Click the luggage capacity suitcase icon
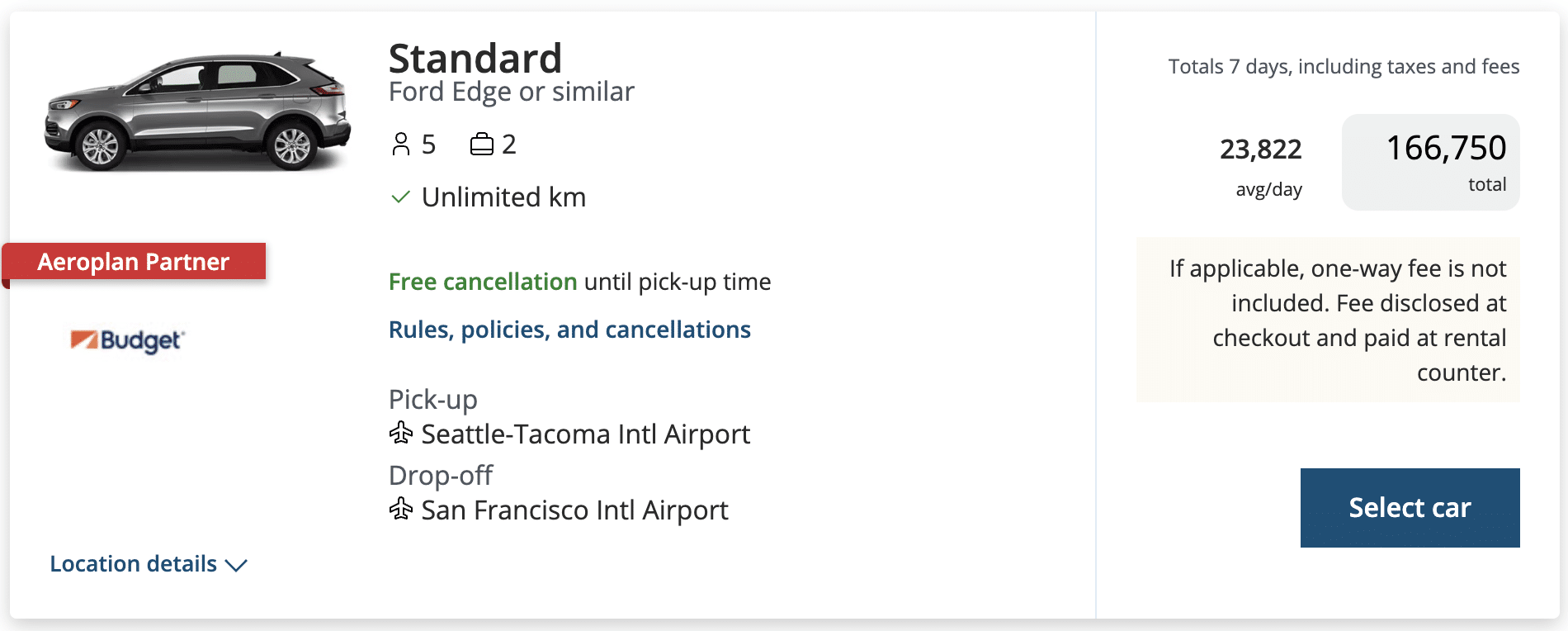 (481, 145)
